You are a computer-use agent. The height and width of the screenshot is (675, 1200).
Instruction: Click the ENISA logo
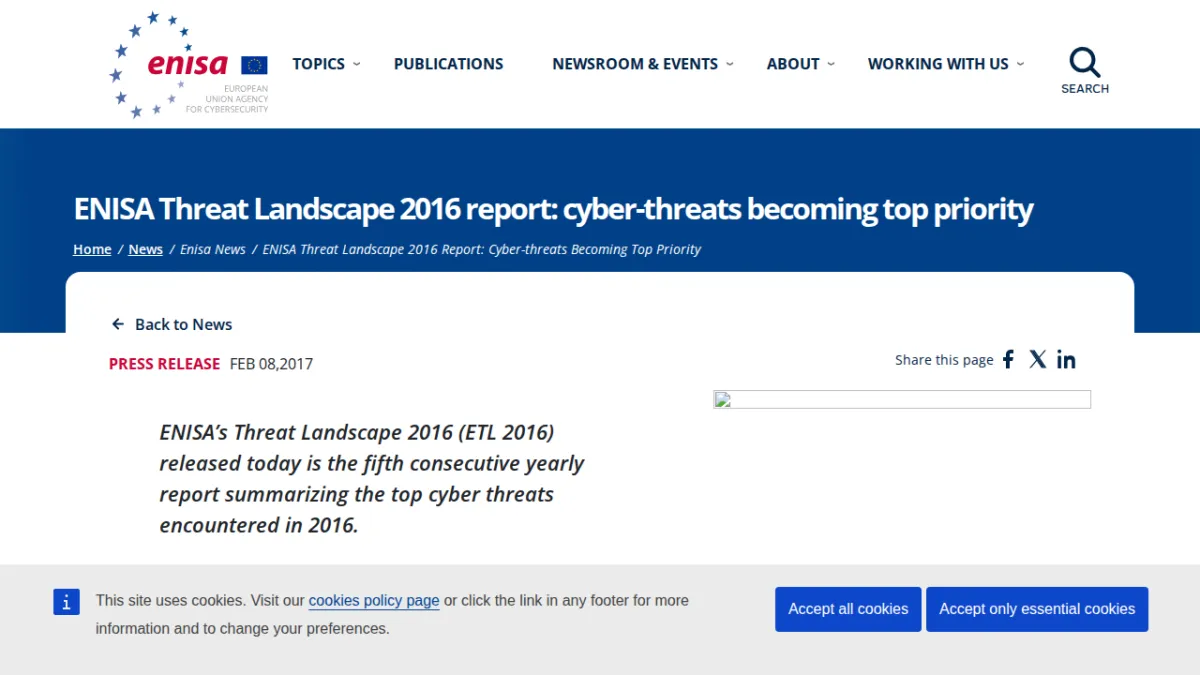[188, 65]
